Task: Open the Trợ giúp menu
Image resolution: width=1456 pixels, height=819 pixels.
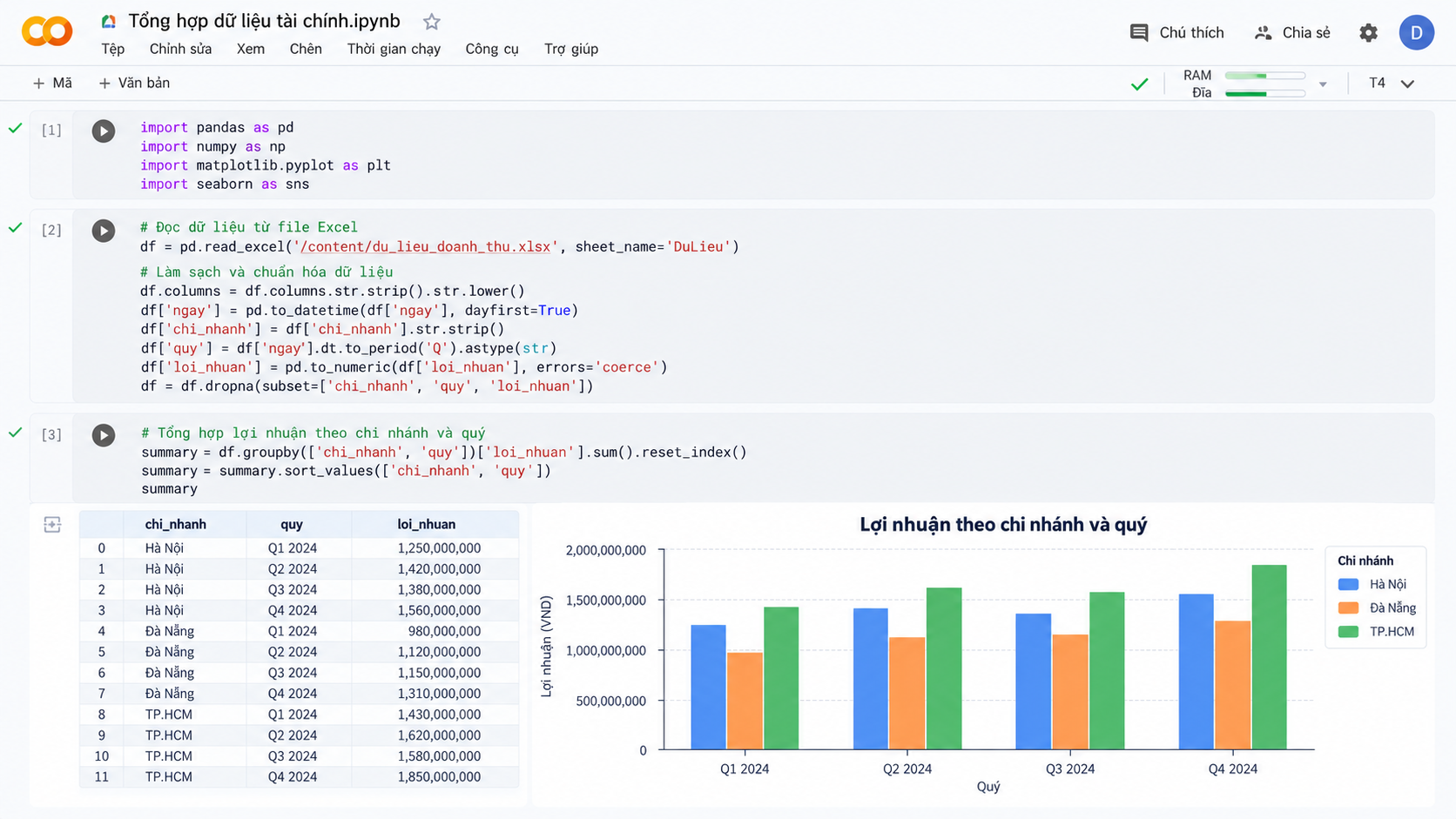Action: [571, 49]
